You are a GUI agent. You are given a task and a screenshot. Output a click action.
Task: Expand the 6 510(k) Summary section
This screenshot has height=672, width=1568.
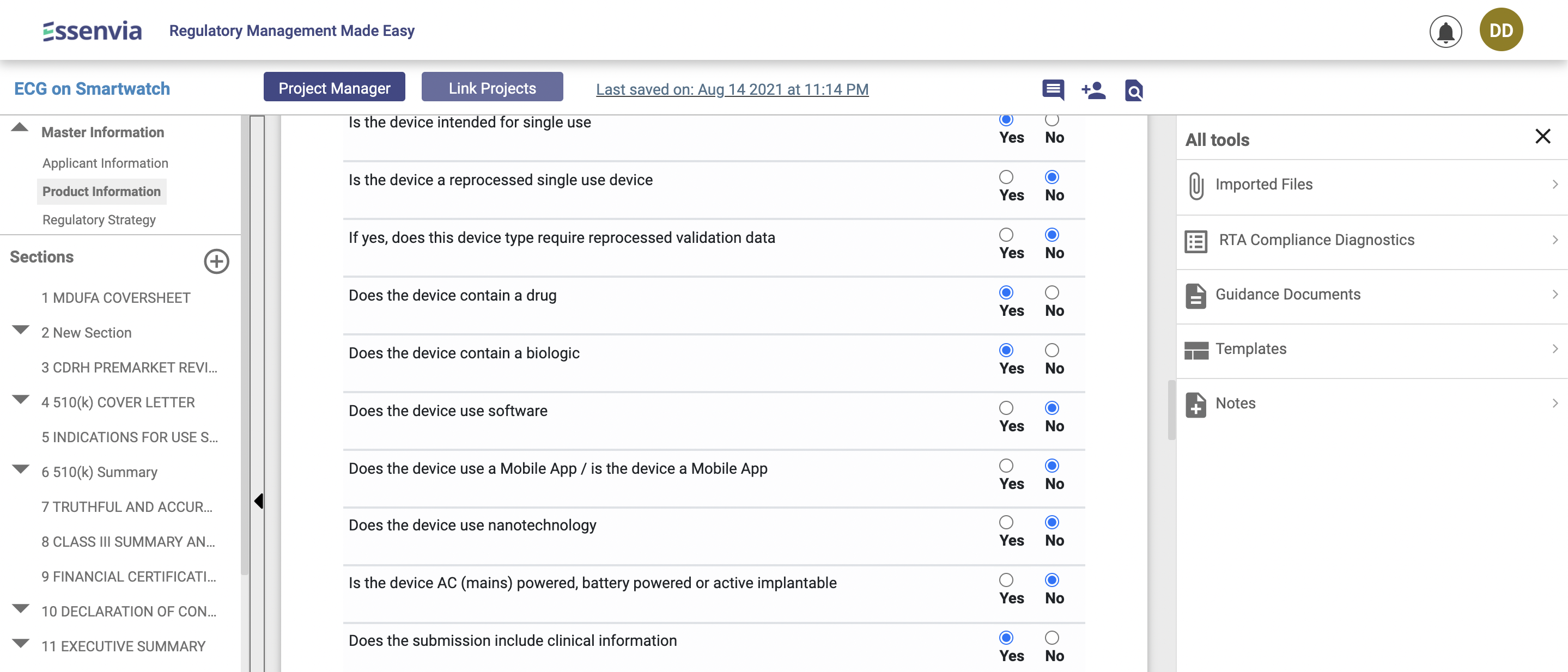(x=21, y=469)
